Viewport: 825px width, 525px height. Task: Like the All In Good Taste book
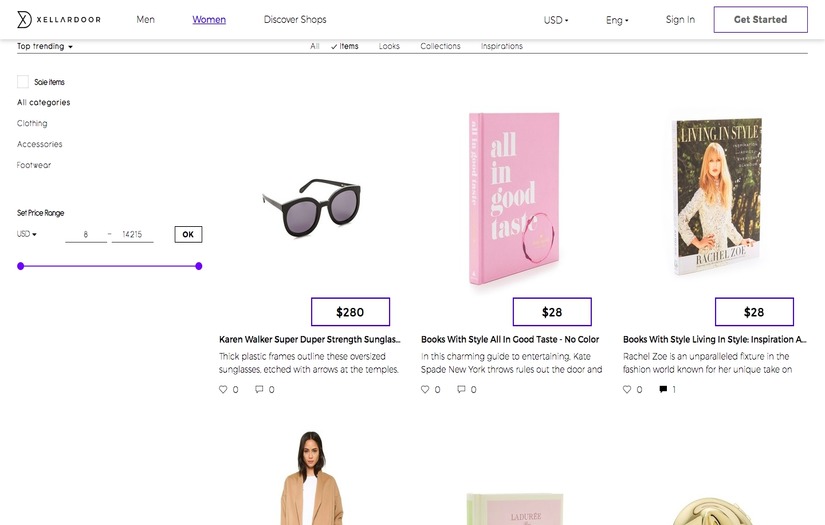click(426, 389)
